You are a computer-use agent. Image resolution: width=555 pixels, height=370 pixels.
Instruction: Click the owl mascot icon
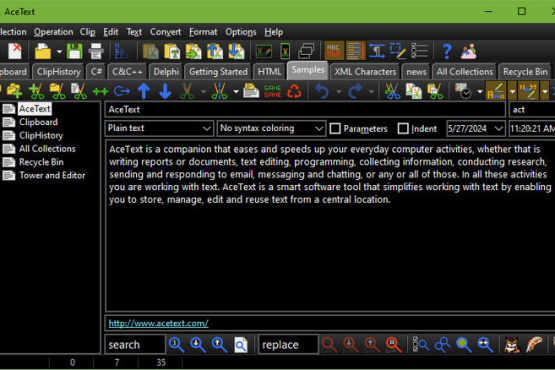pyautogui.click(x=512, y=345)
